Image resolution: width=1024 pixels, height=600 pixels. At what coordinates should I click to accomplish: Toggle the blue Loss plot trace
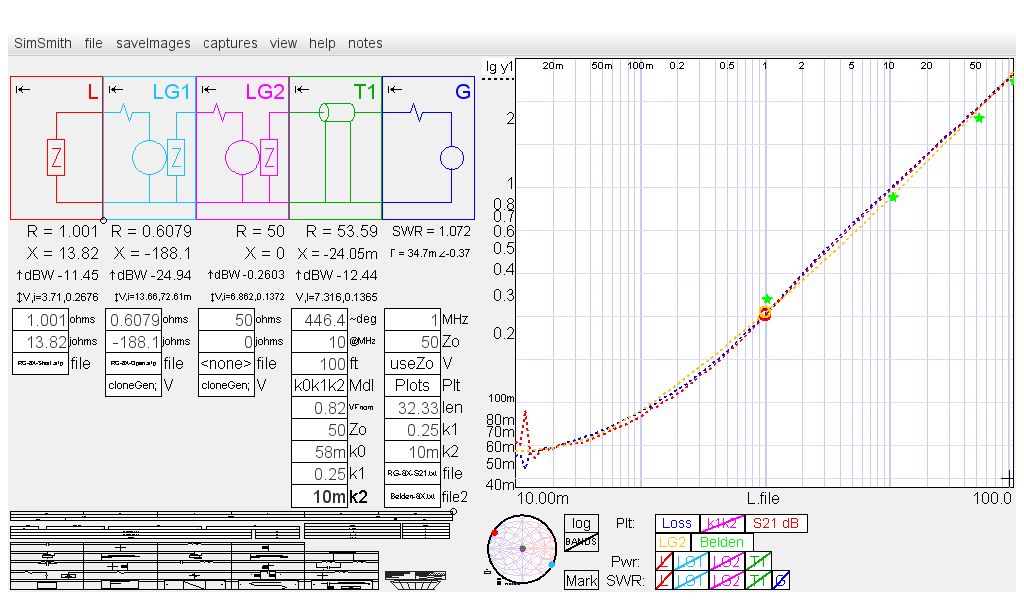coord(677,524)
